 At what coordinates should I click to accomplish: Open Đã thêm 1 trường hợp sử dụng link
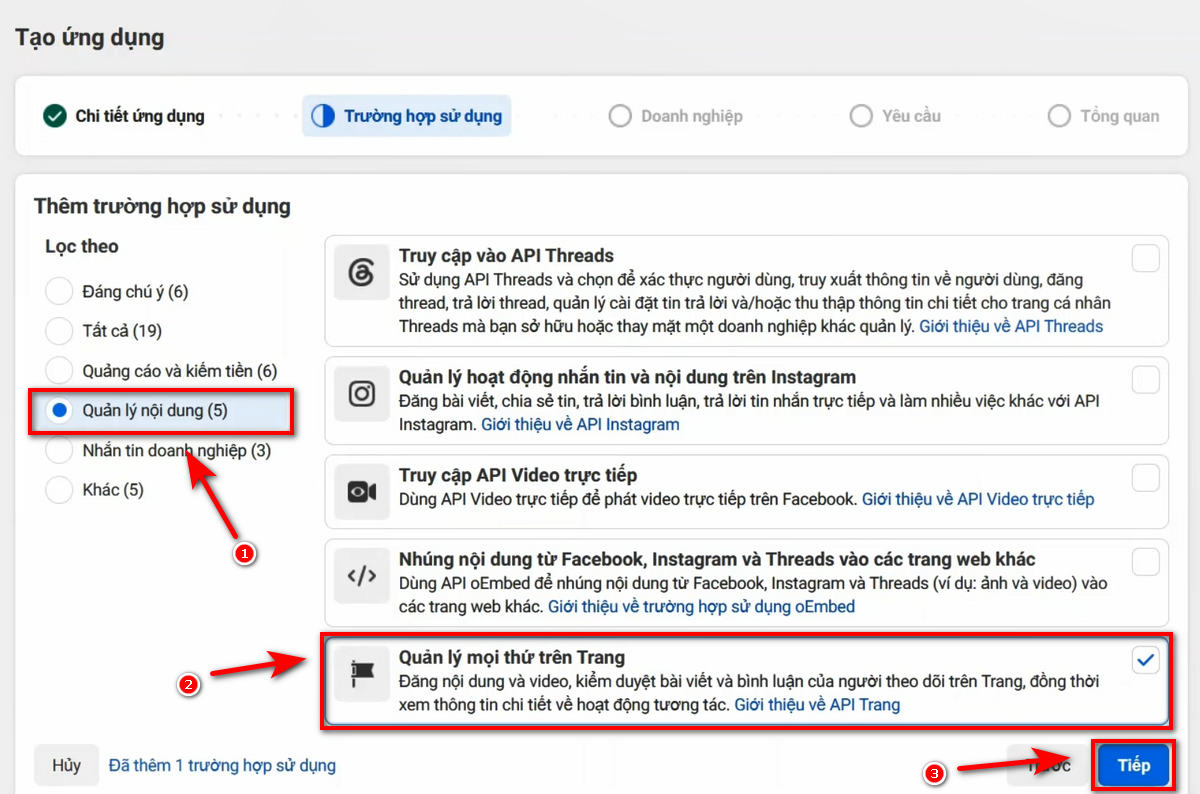pyautogui.click(x=222, y=766)
